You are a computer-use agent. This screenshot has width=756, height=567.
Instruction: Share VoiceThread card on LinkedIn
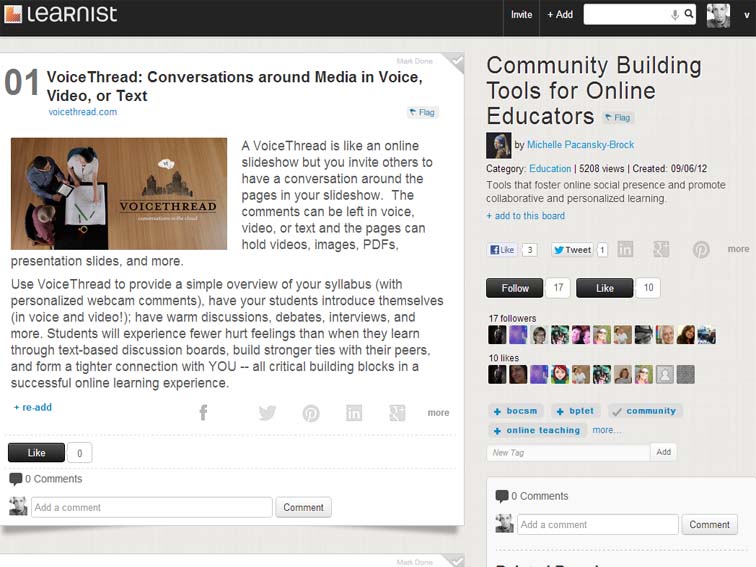[x=354, y=413]
